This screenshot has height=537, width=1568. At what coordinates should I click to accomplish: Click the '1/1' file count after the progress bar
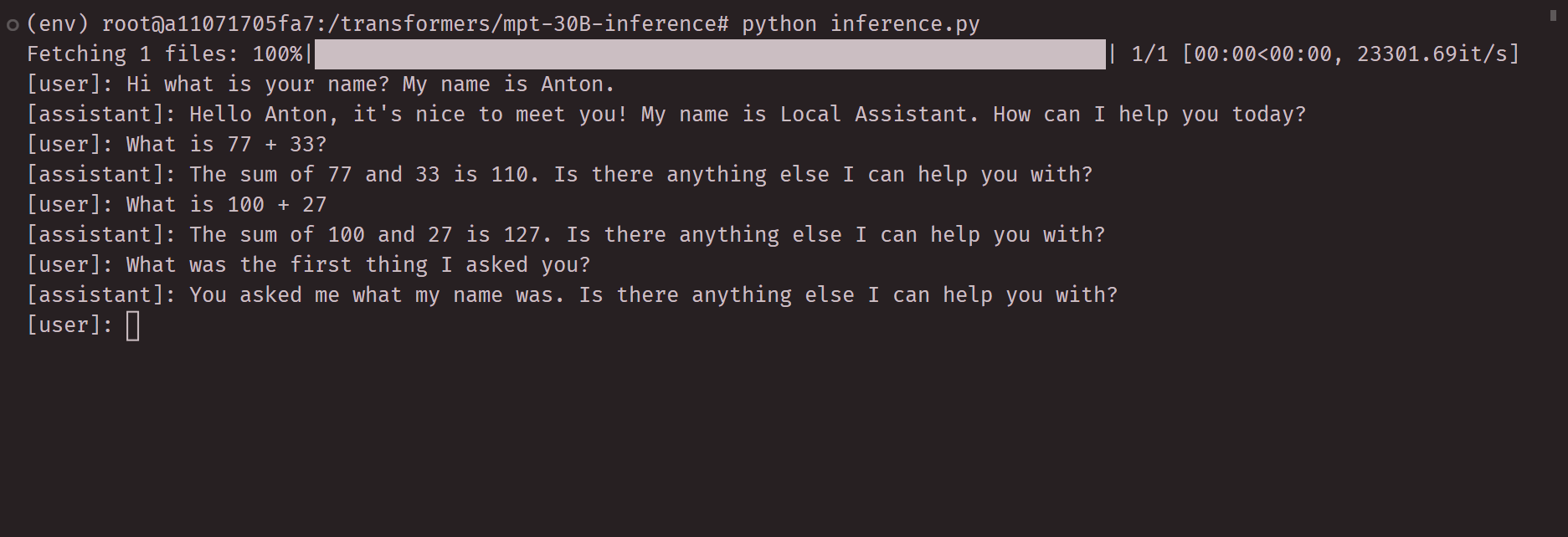pyautogui.click(x=1149, y=54)
